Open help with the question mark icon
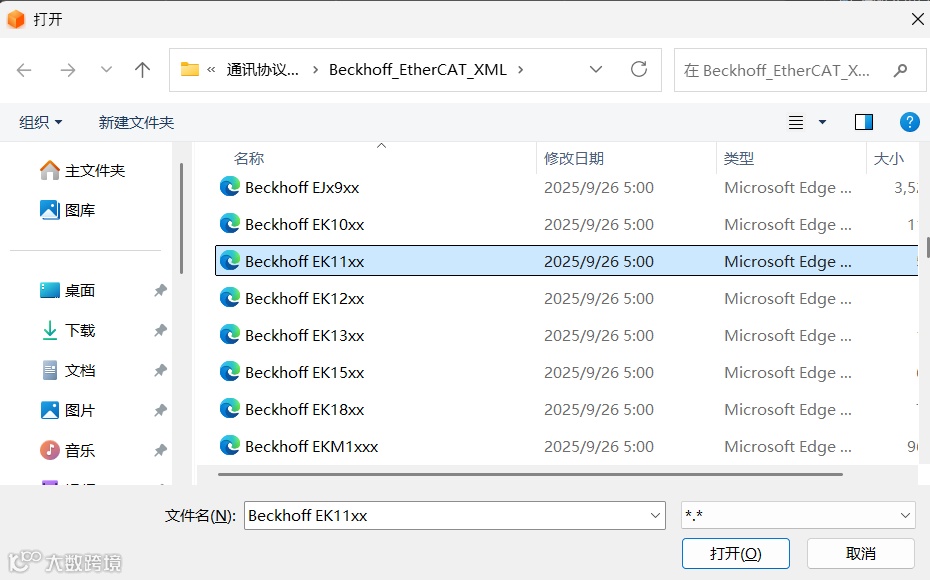930x580 pixels. click(x=910, y=122)
